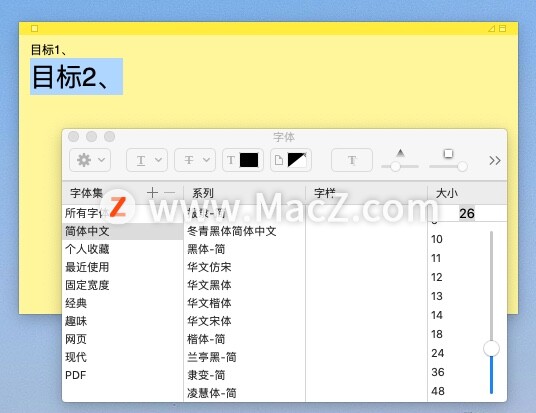Screen dimensions: 536x413
Task: Click the 系列 column header
Action: (x=203, y=193)
